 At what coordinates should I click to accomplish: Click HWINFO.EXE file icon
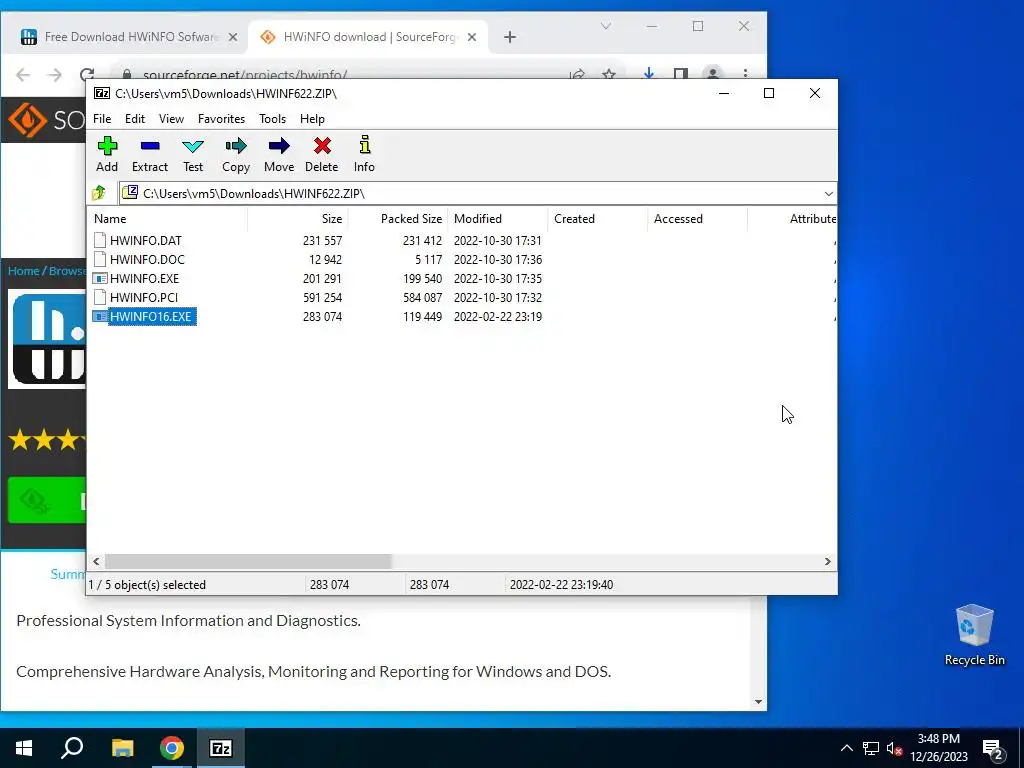[99, 278]
